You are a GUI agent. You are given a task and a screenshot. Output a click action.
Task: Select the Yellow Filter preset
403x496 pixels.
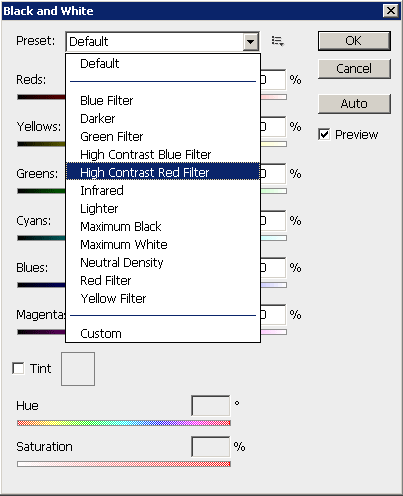[163, 298]
